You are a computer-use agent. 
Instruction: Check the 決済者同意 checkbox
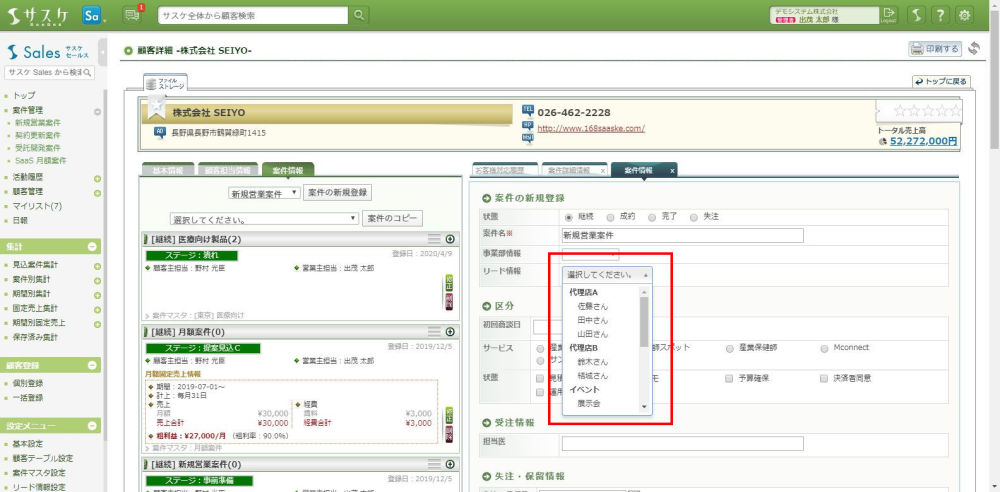823,379
